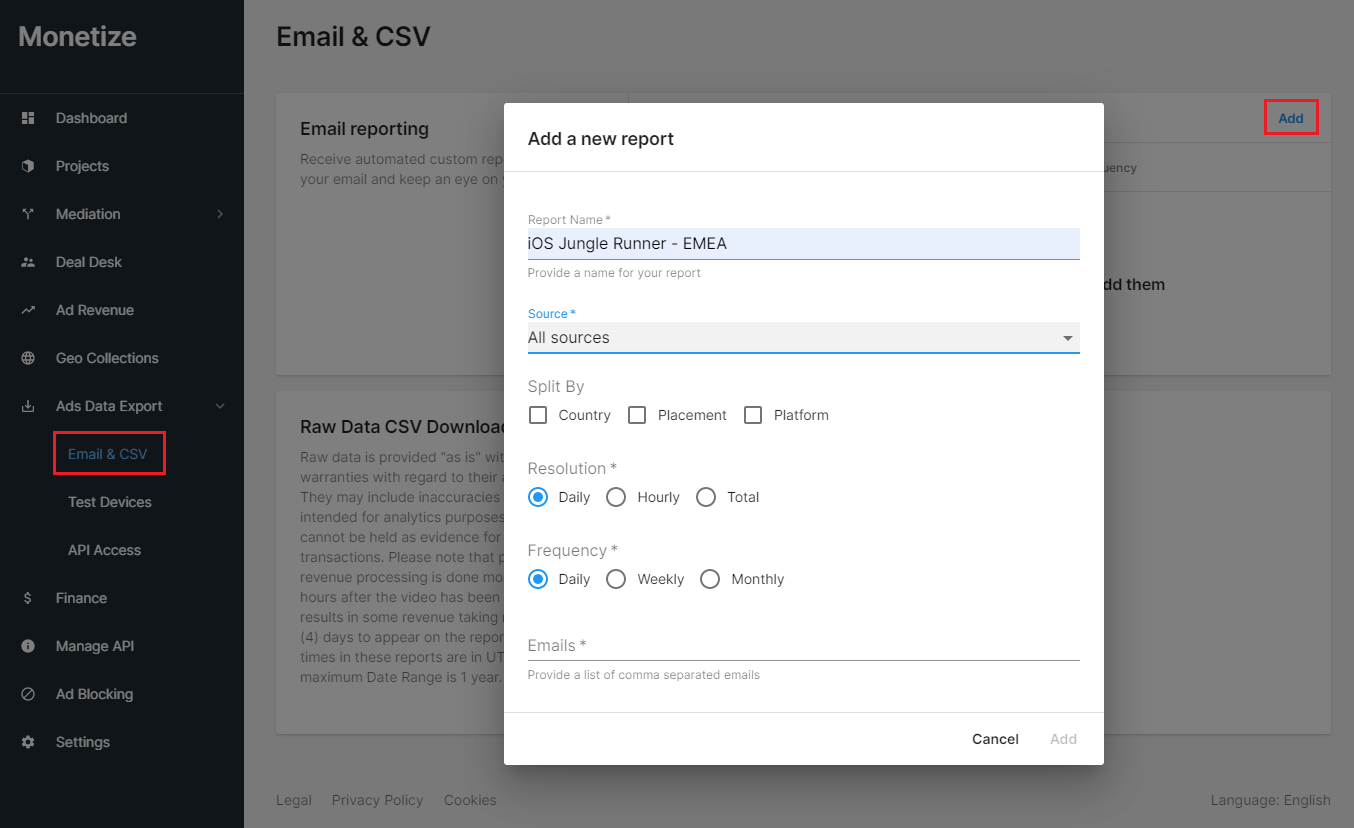The height and width of the screenshot is (828, 1354).
Task: Cancel the new report dialog
Action: tap(995, 739)
